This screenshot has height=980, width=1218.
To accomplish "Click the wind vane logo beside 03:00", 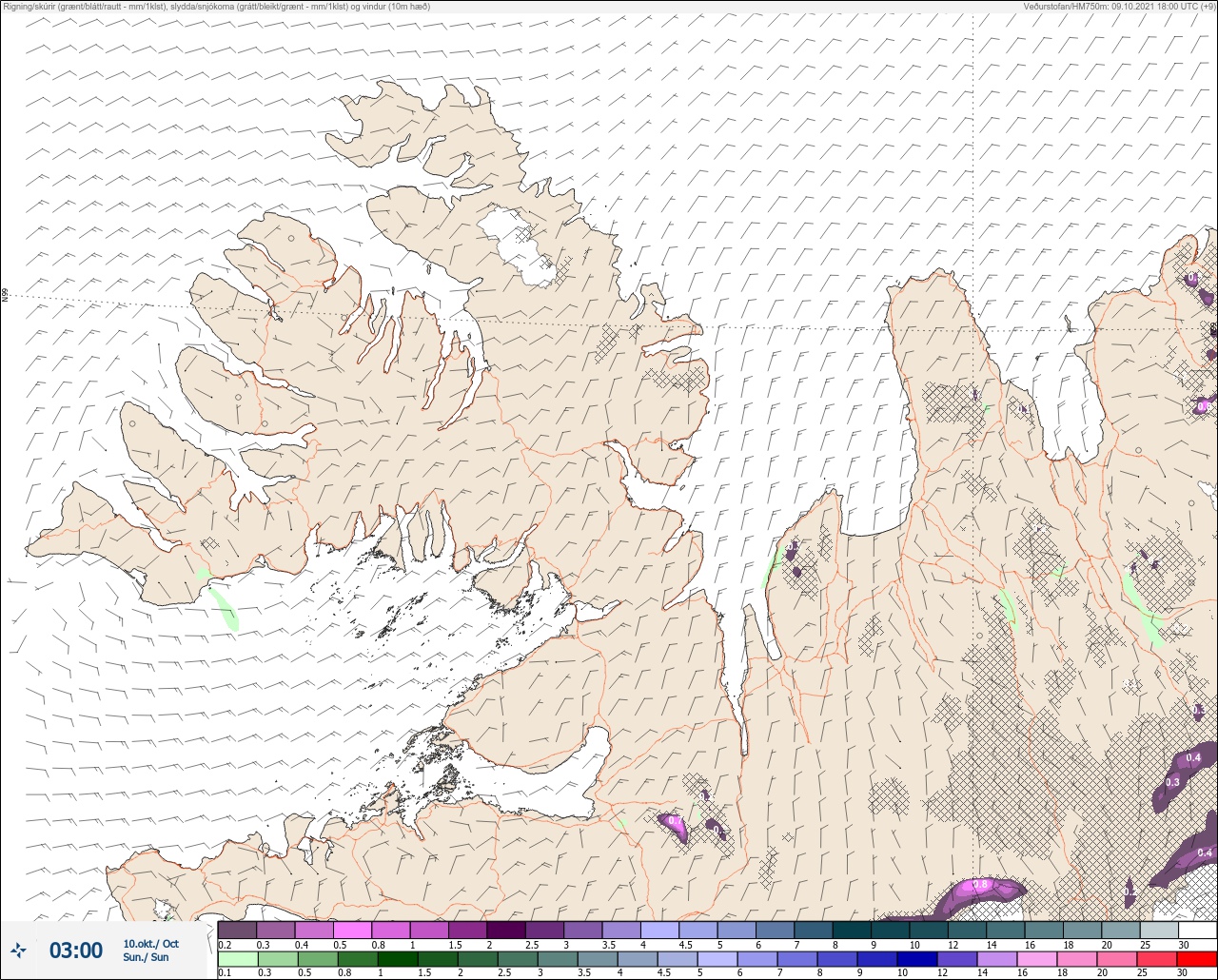I will coord(19,950).
